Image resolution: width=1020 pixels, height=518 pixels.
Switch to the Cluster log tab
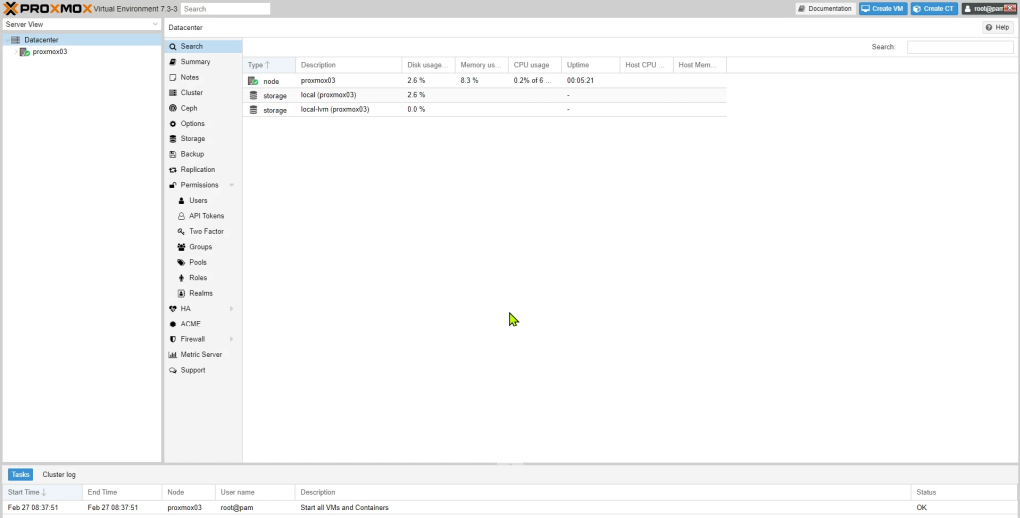click(x=59, y=474)
